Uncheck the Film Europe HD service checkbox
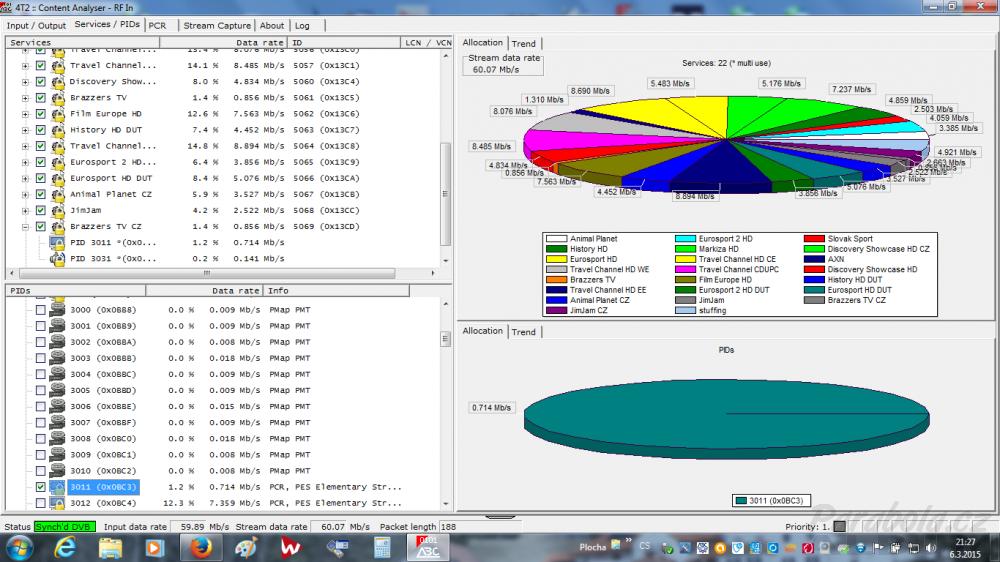Viewport: 1000px width, 562px height. pyautogui.click(x=41, y=114)
